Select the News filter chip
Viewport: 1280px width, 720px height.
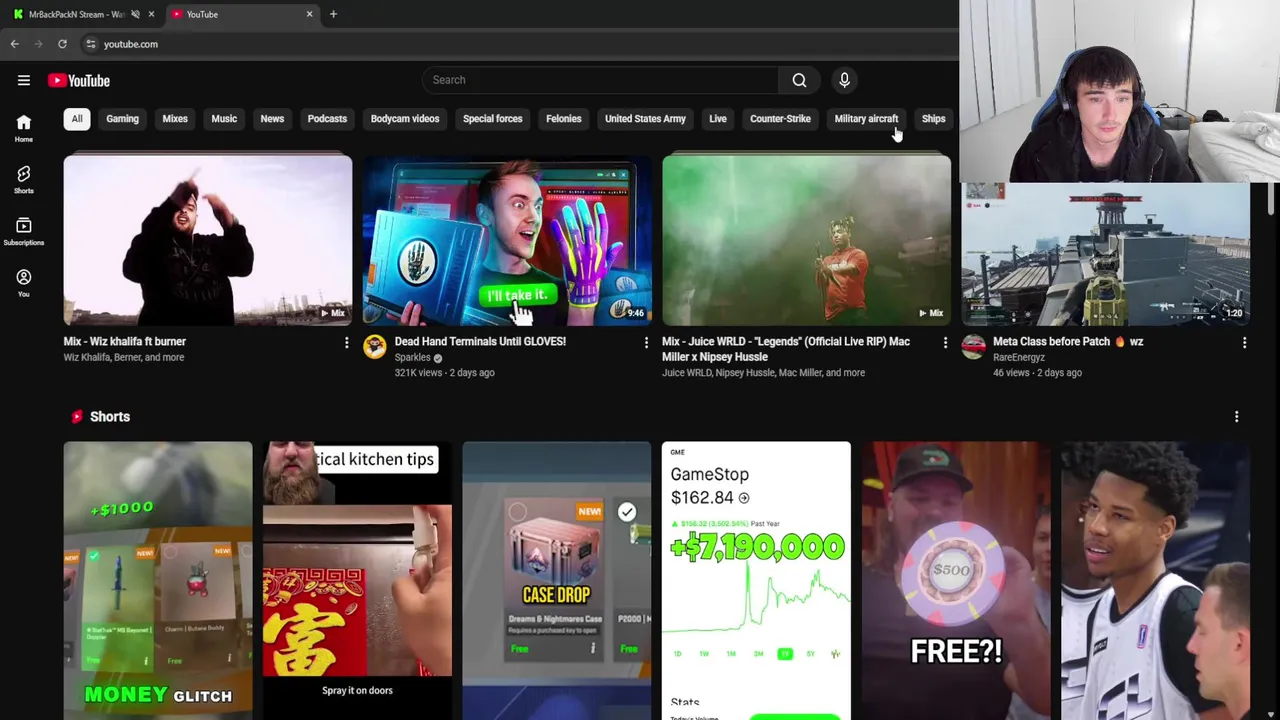point(272,119)
